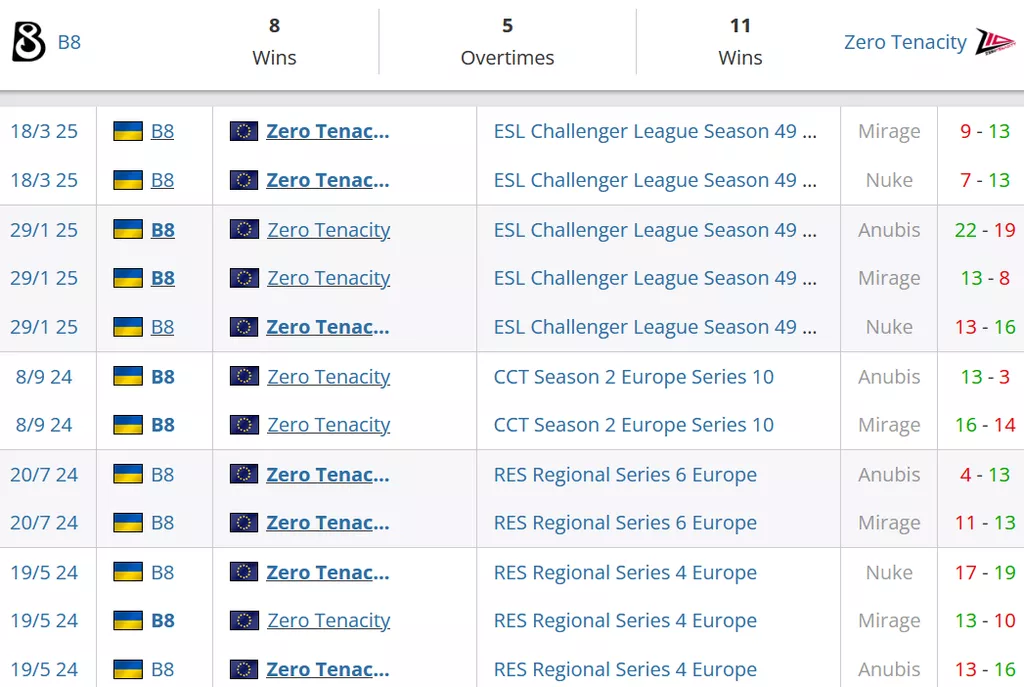This screenshot has width=1024, height=687.
Task: Click EU flag in 22 - 19 Anubis row
Action: tap(244, 229)
